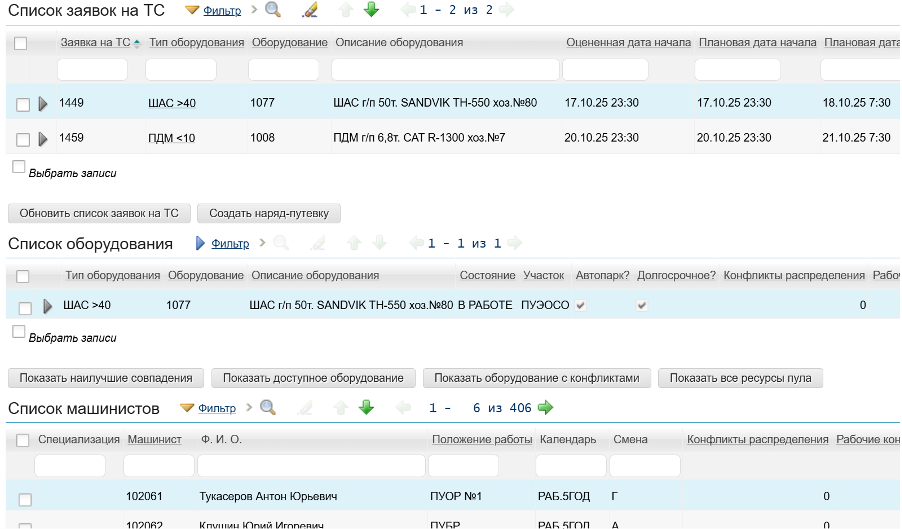Image resolution: width=902 pixels, height=529 pixels.
Task: Expand details of request row 1449
Action: [x=43, y=104]
